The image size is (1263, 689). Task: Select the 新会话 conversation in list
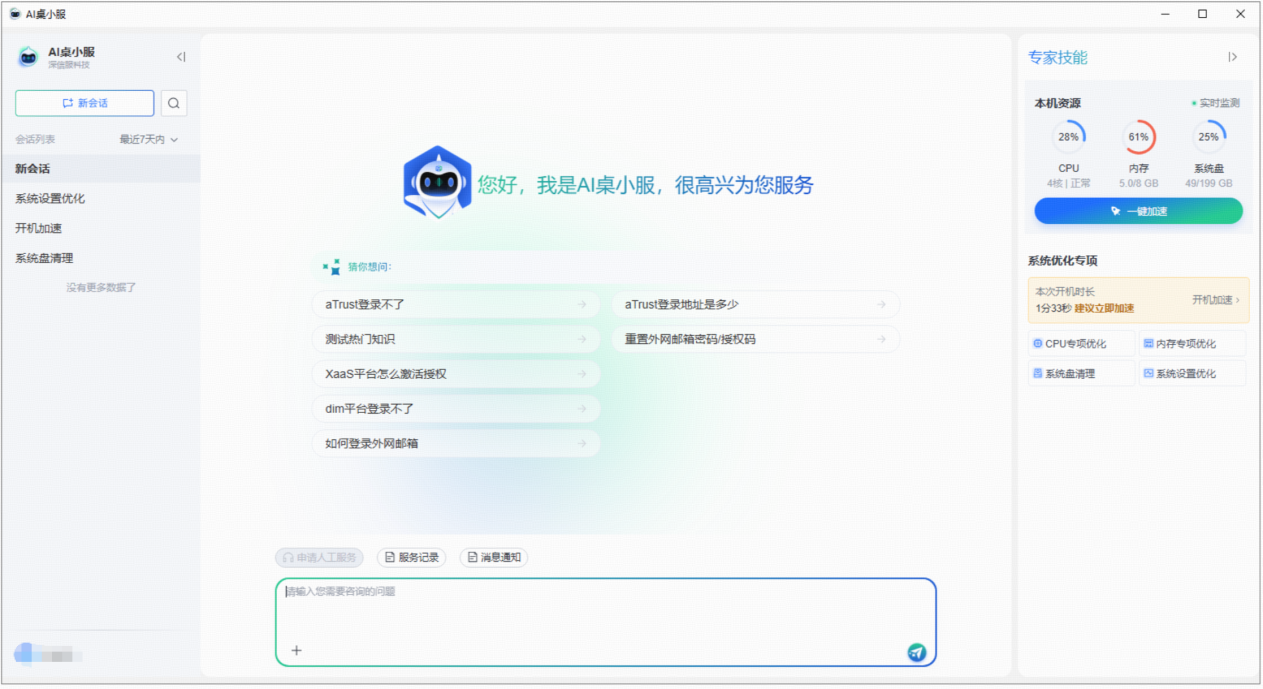[x=100, y=169]
